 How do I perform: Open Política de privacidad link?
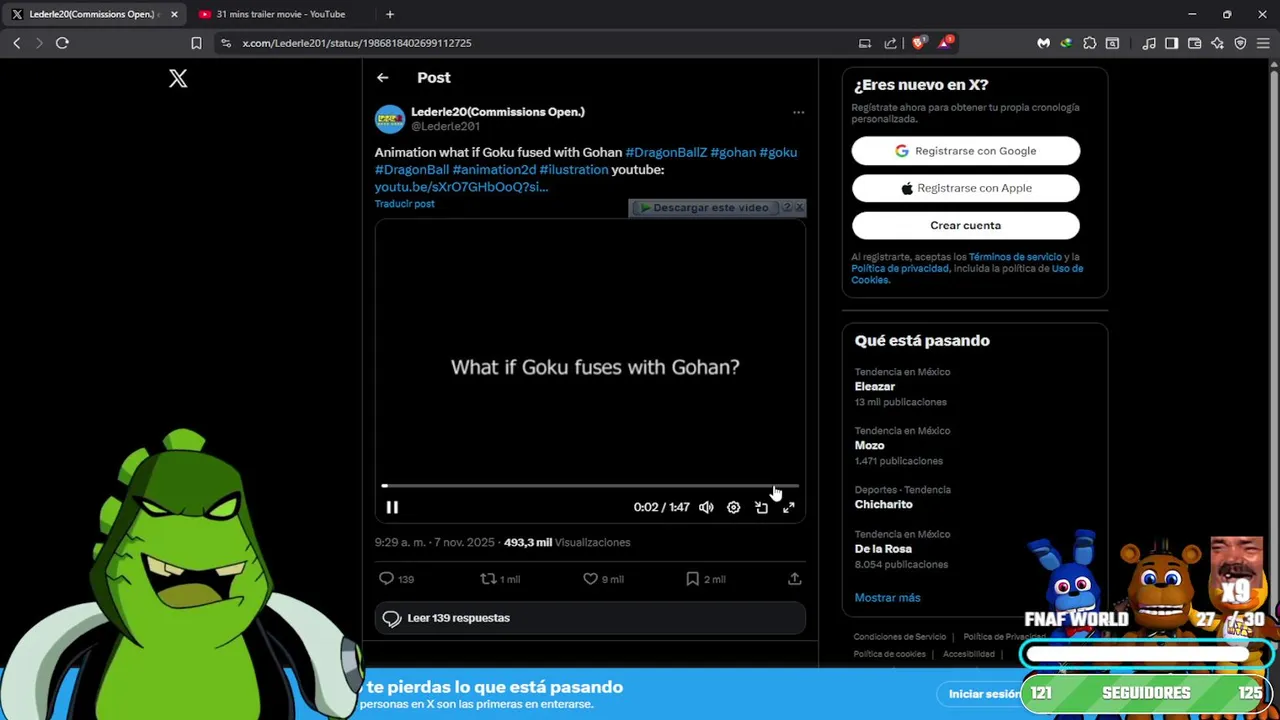click(900, 268)
